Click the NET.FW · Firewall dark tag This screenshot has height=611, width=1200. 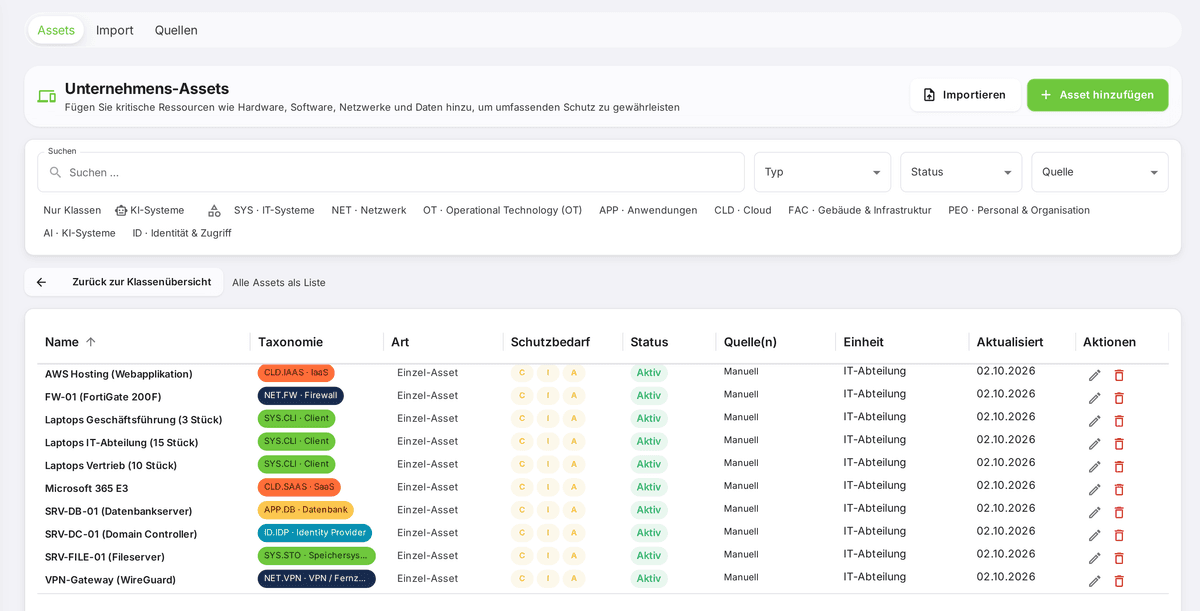[x=301, y=396]
